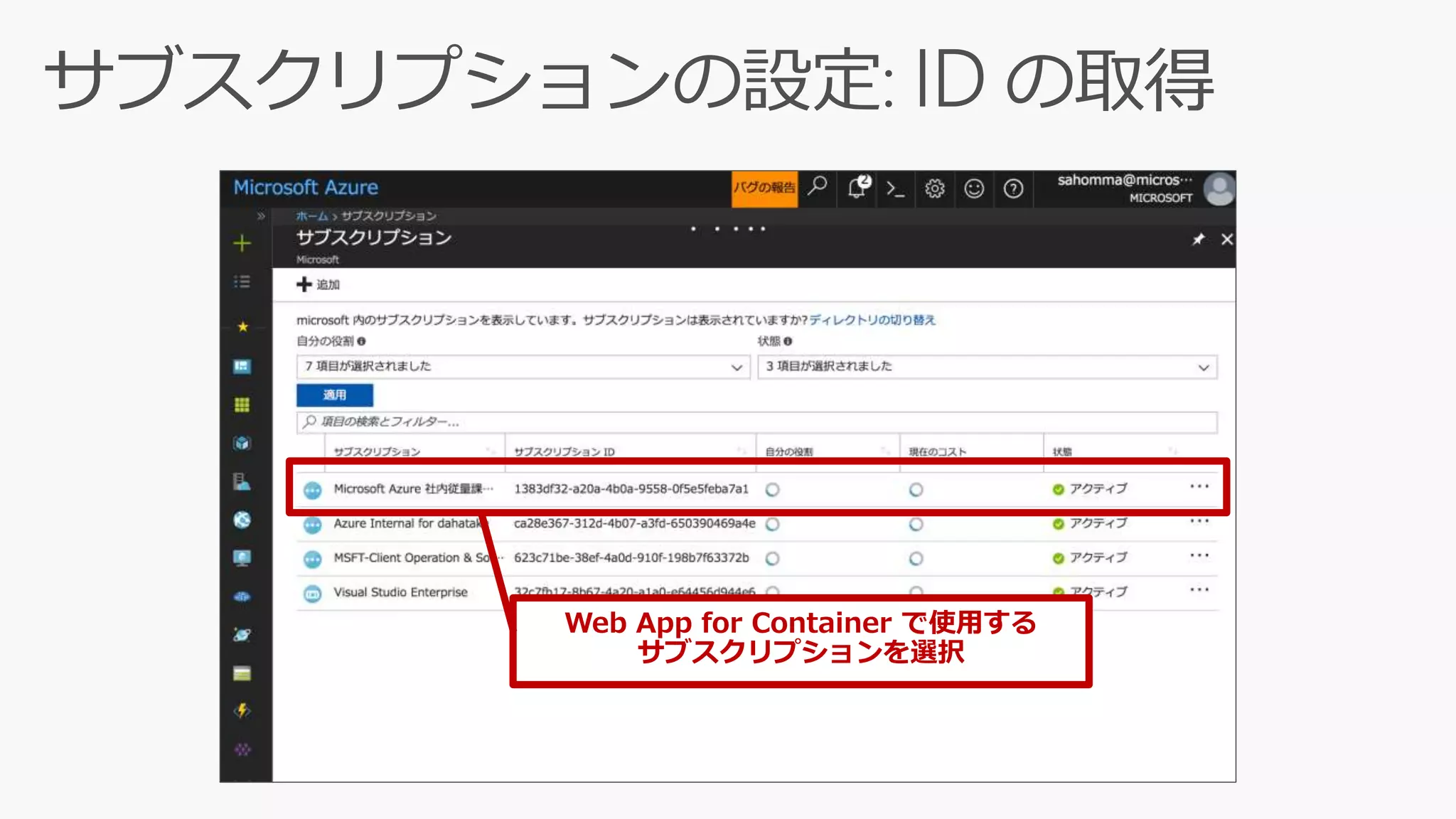The image size is (1456, 819).
Task: Expand the '7 項目が選択されました' role dropdown
Action: [x=523, y=367]
